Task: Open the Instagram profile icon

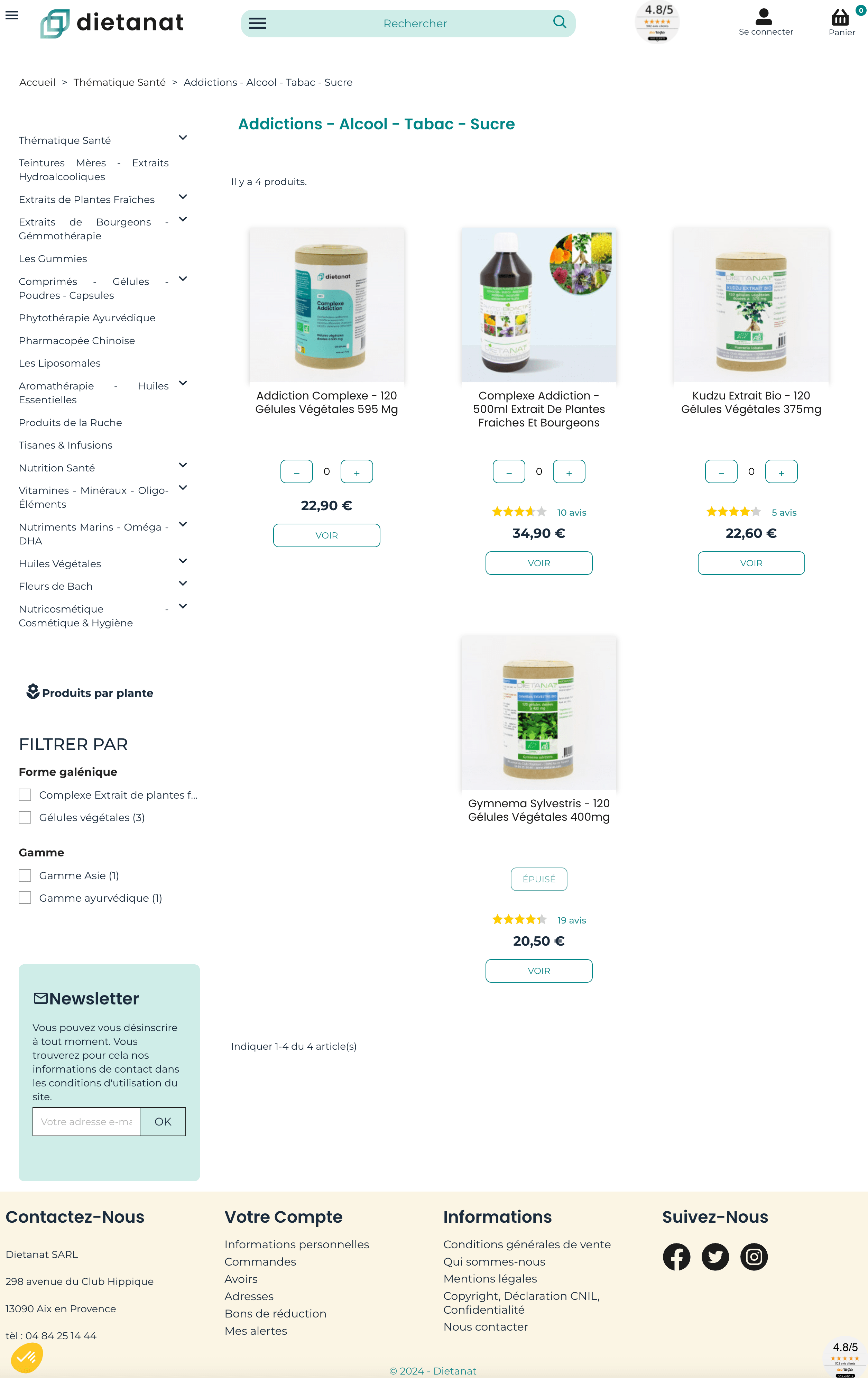Action: pyautogui.click(x=754, y=1257)
